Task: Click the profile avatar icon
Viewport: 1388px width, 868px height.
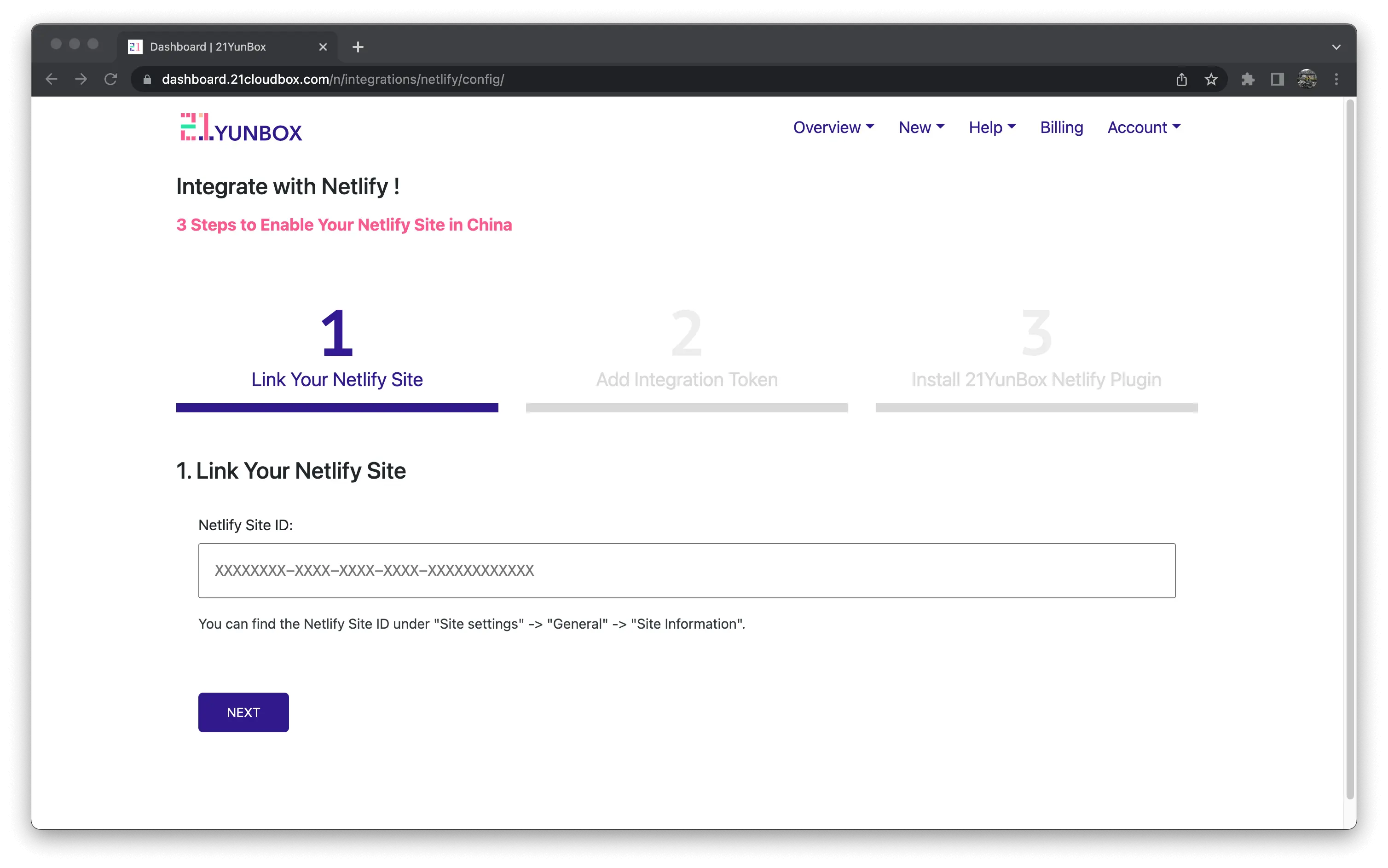Action: 1307,79
